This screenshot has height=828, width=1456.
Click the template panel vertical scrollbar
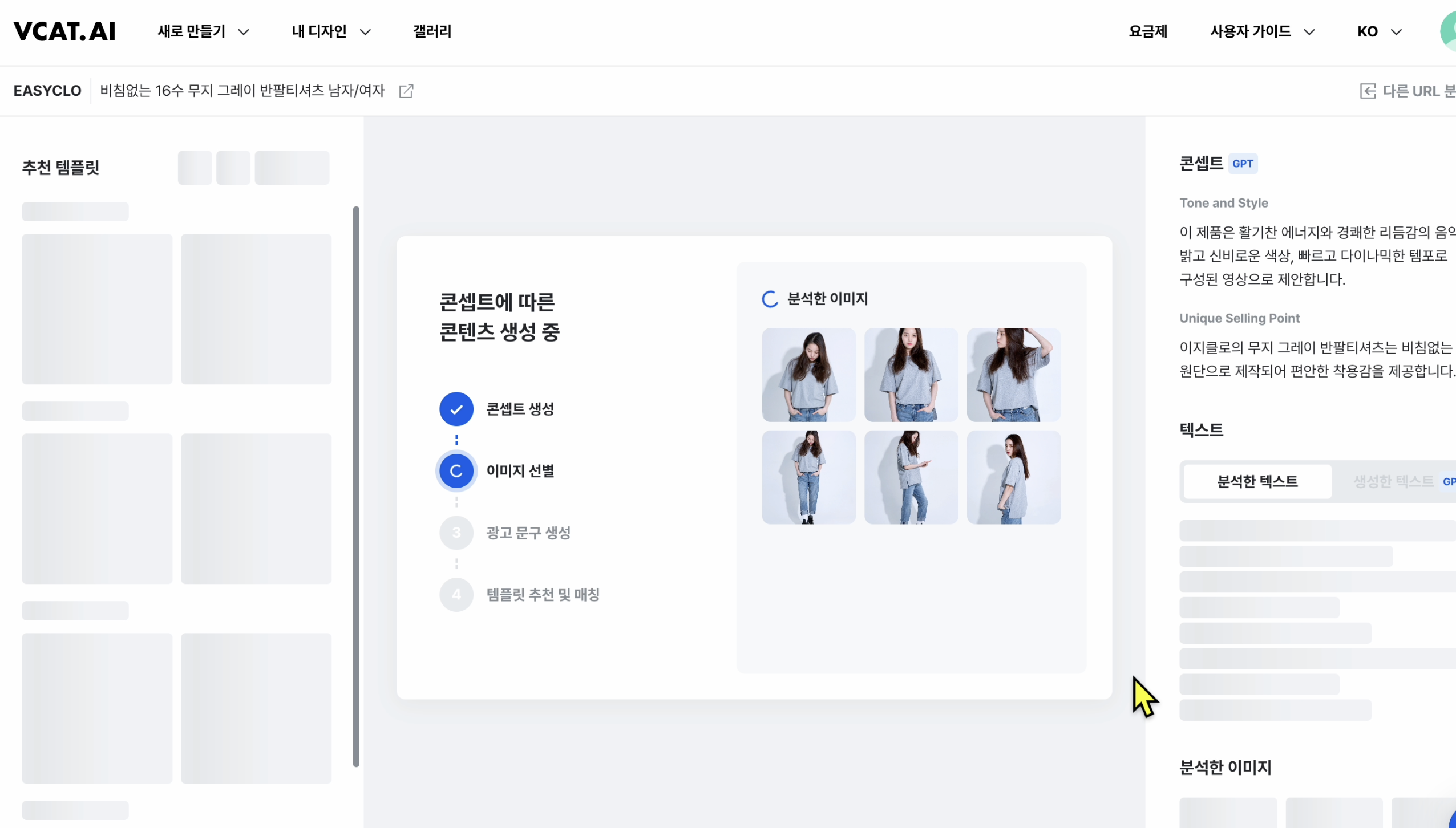pos(356,486)
